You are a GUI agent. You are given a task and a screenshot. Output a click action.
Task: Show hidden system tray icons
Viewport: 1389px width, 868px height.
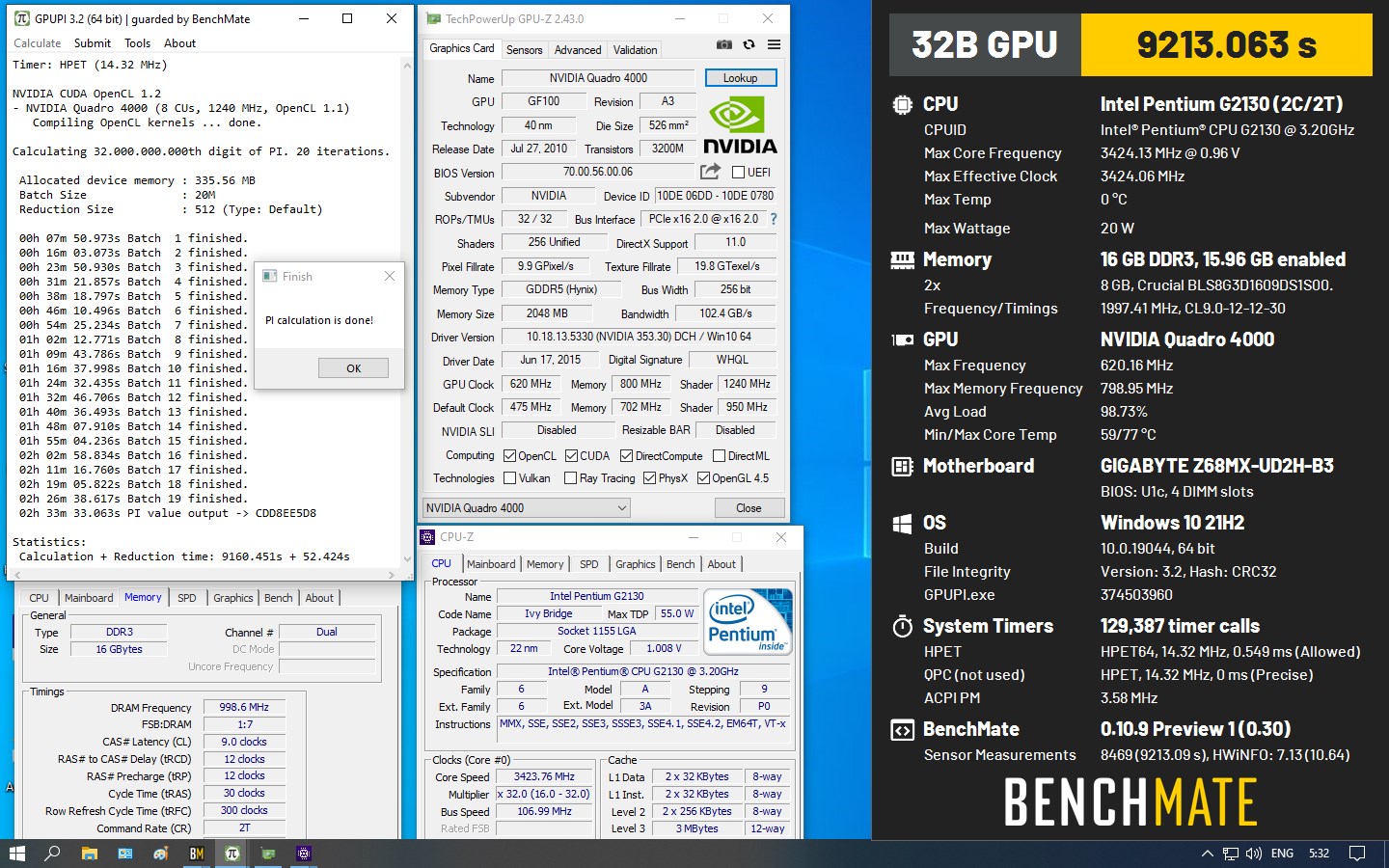pos(1207,854)
